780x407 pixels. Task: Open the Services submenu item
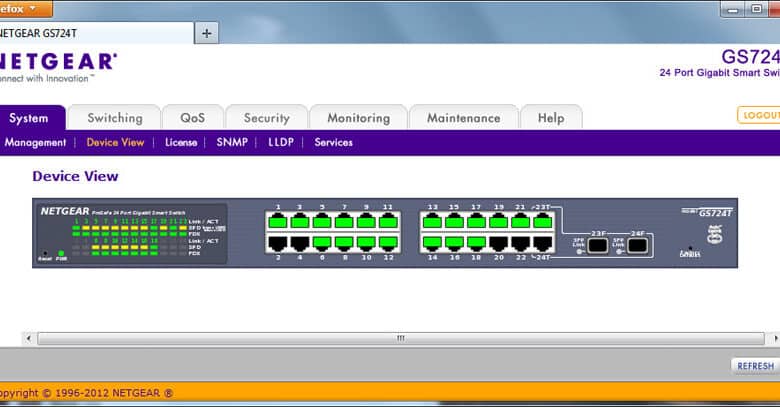point(333,142)
